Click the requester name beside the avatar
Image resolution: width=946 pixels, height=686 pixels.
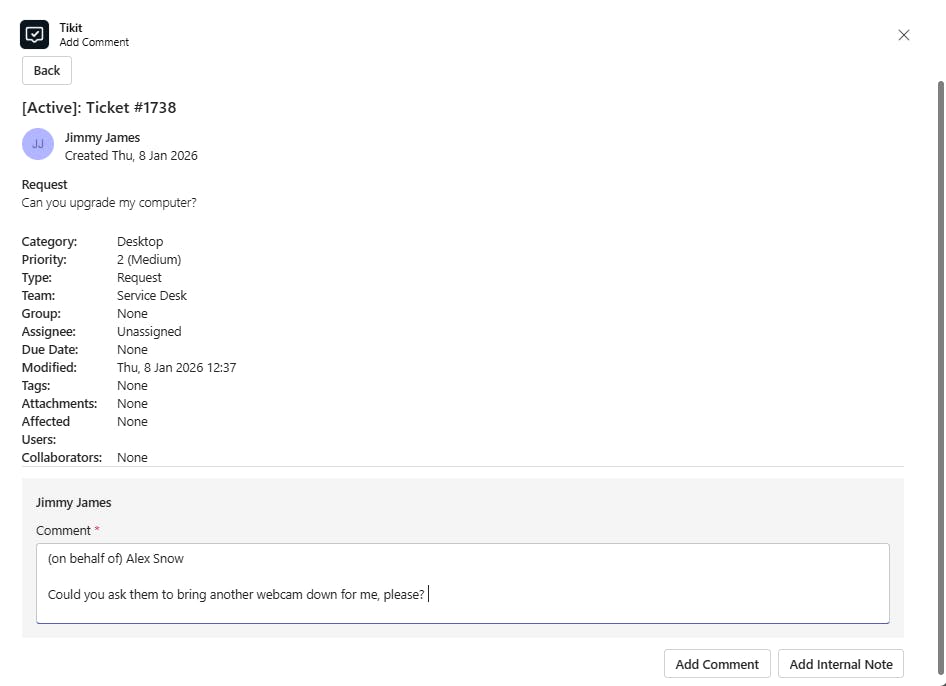(102, 138)
